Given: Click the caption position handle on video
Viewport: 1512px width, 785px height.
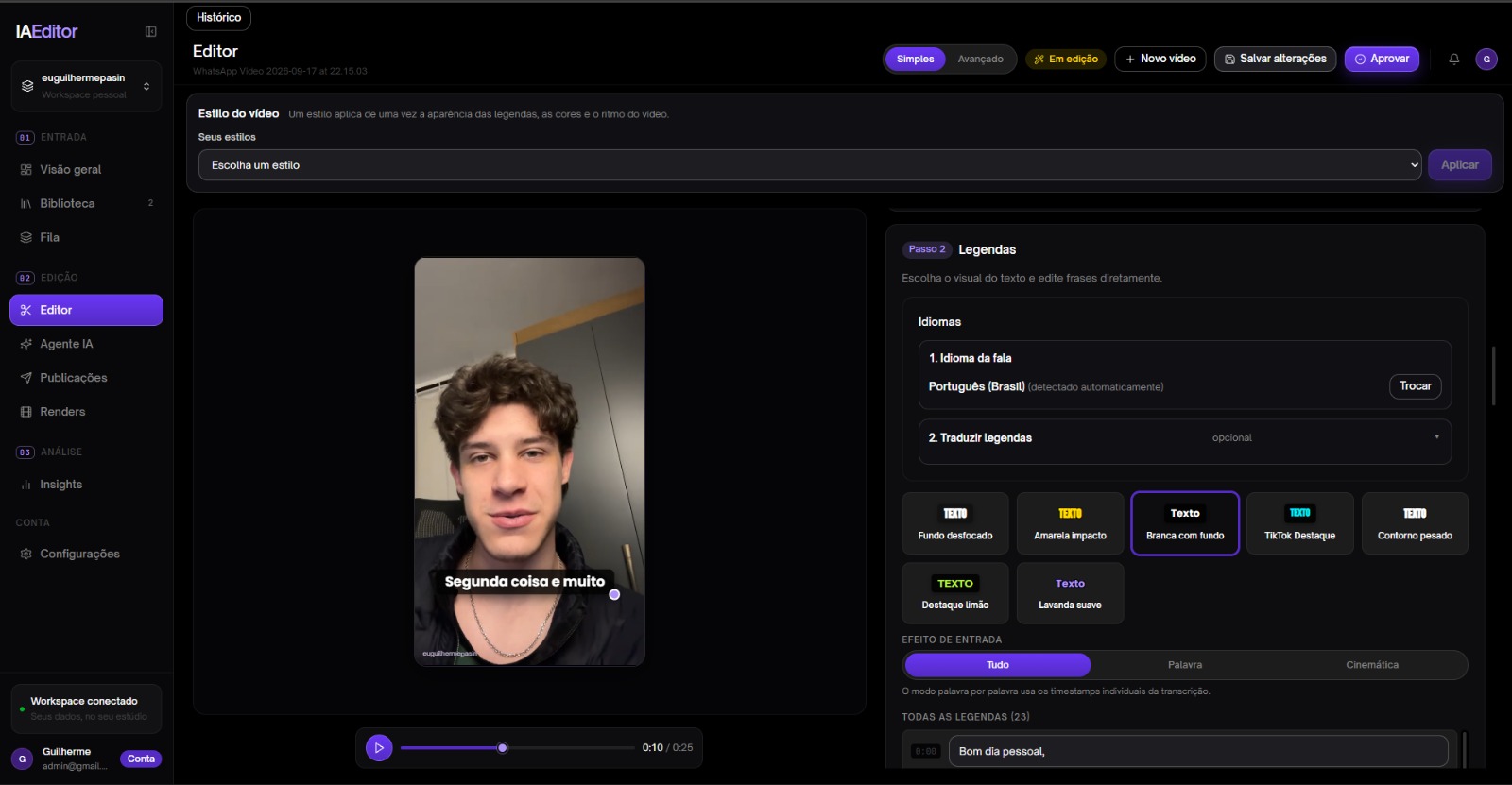Looking at the screenshot, I should click(x=614, y=595).
